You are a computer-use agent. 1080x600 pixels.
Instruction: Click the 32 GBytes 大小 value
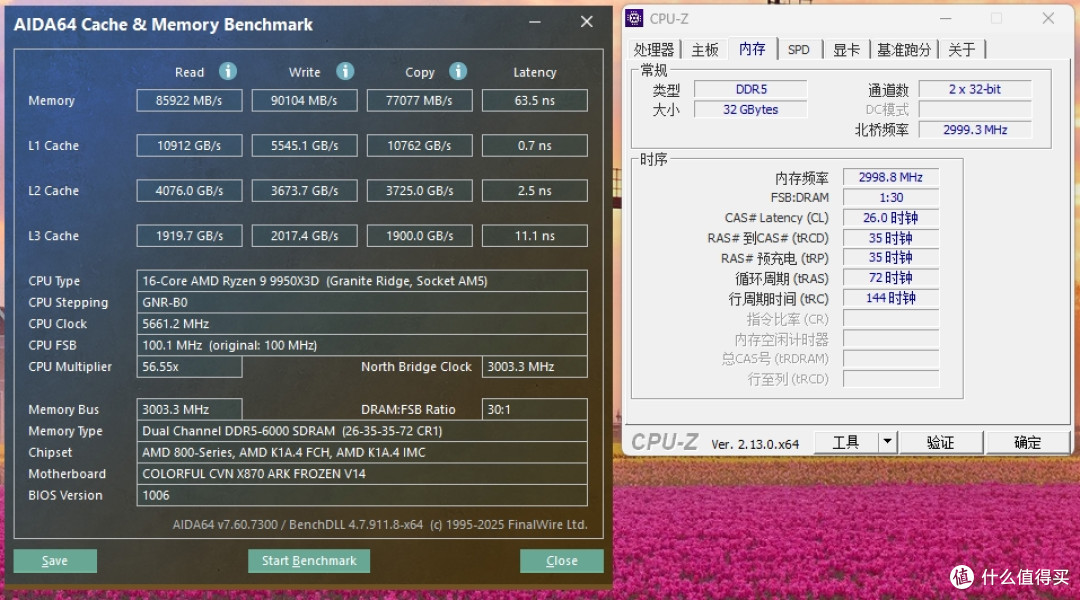[751, 110]
